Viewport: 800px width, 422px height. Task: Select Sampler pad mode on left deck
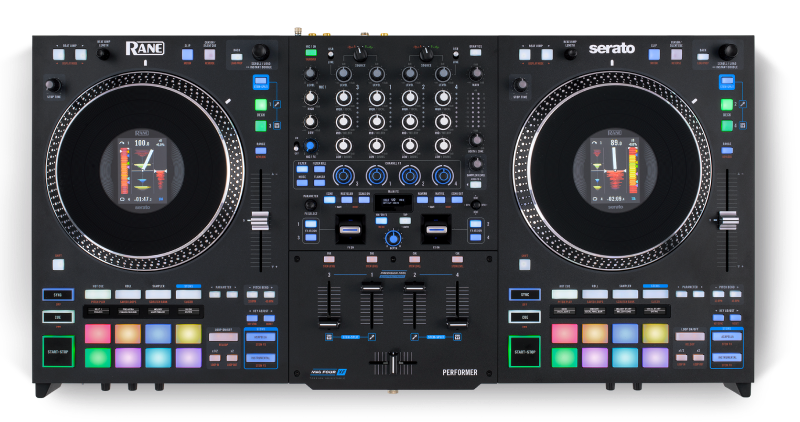click(x=158, y=294)
